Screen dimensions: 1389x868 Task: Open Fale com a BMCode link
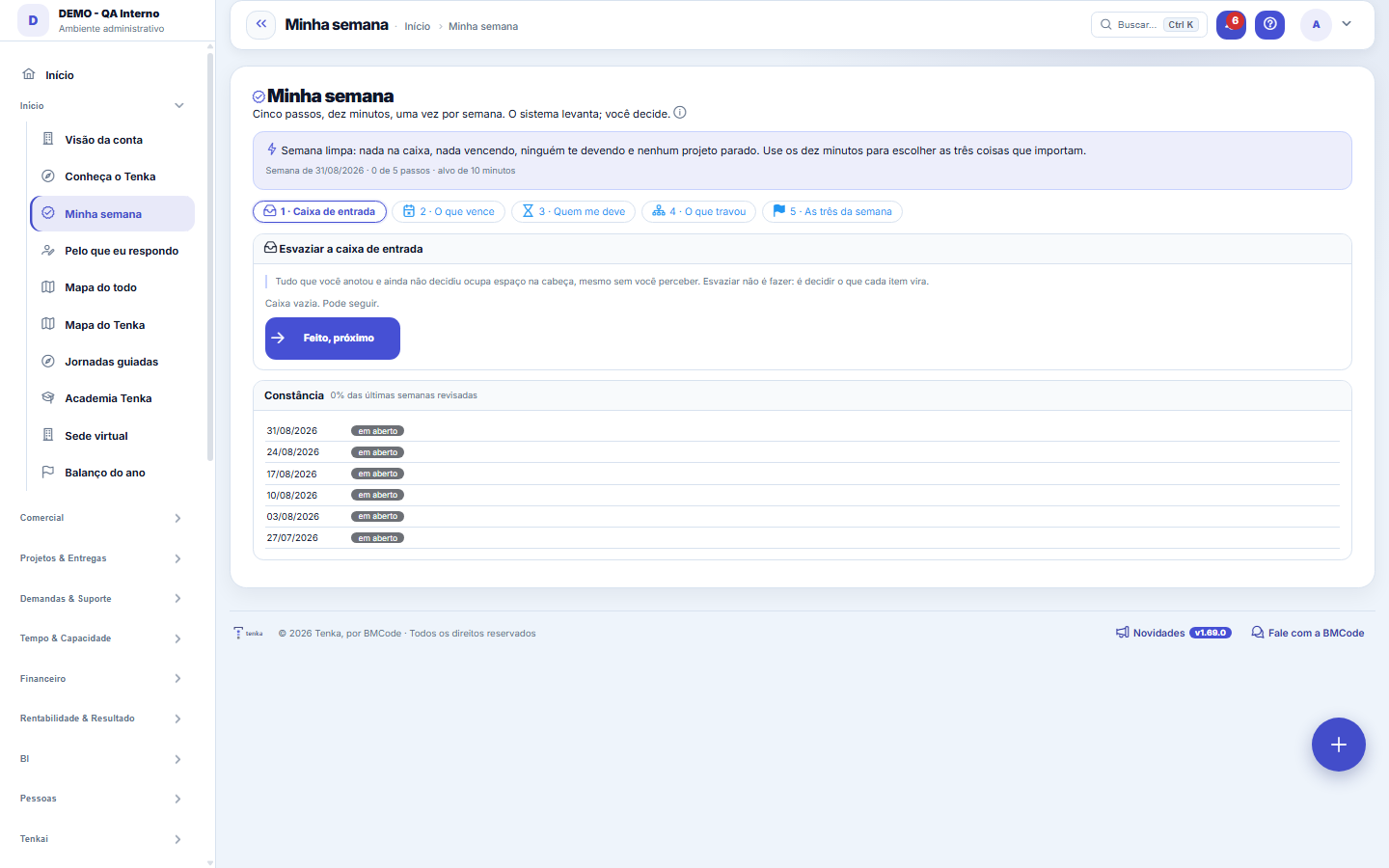[1308, 633]
